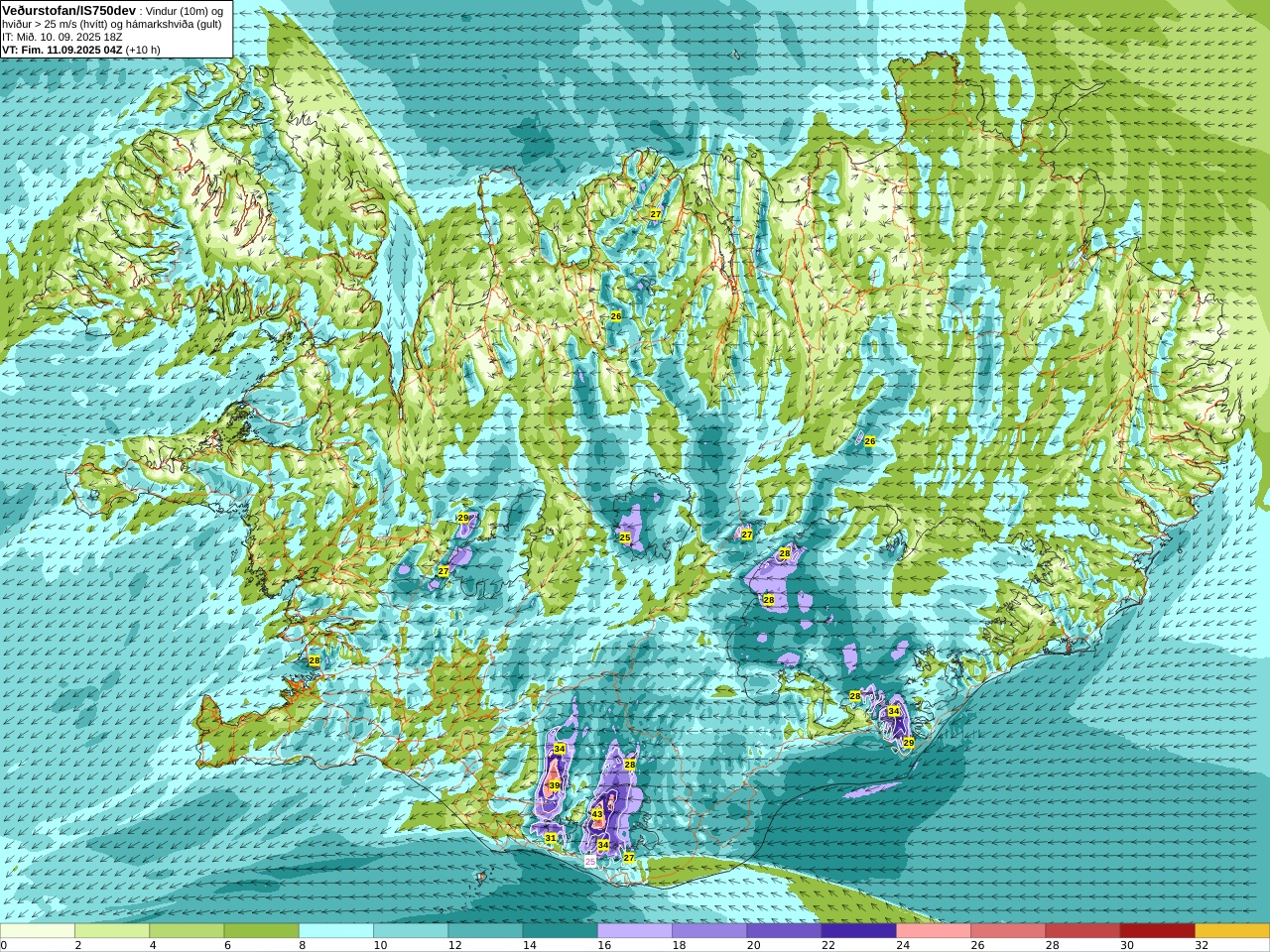Image resolution: width=1270 pixels, height=952 pixels.
Task: Click the legend scale number 20
Action: (753, 945)
